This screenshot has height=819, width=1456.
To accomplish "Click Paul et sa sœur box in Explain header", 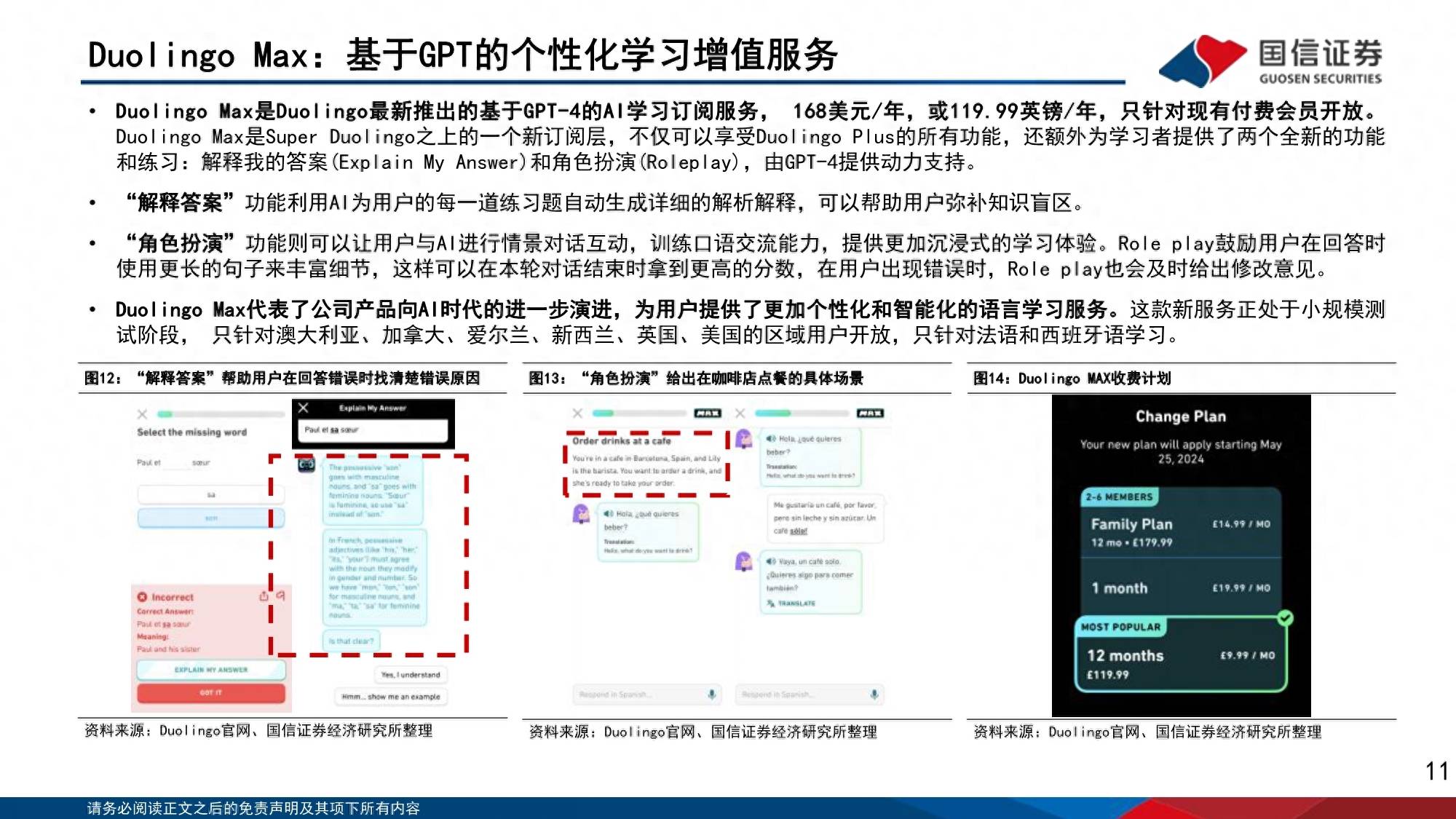I will pyautogui.click(x=373, y=430).
